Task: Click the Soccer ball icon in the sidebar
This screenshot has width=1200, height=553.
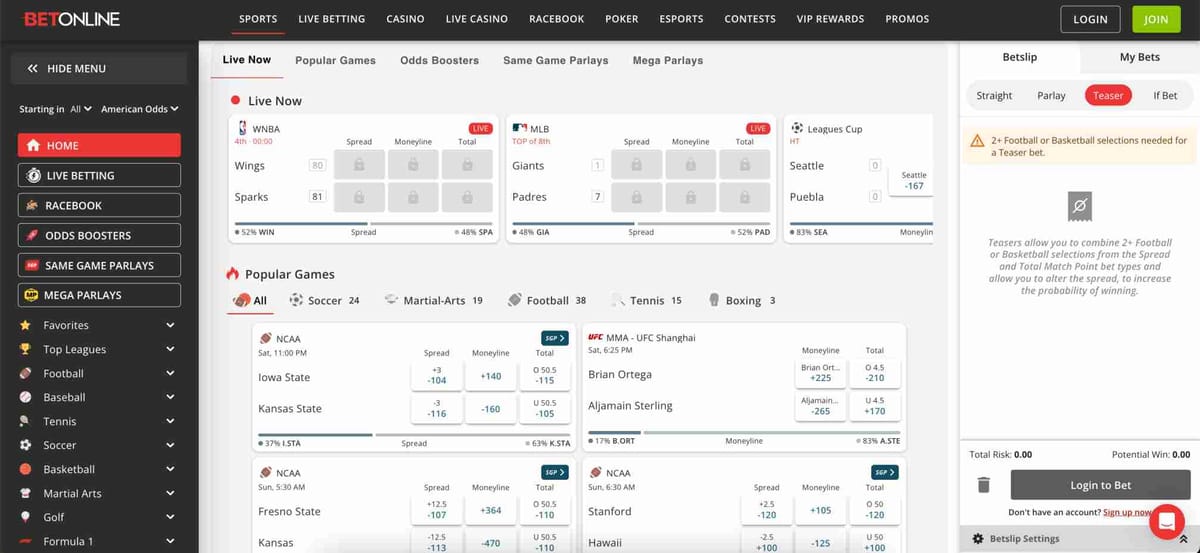Action: click(x=24, y=445)
